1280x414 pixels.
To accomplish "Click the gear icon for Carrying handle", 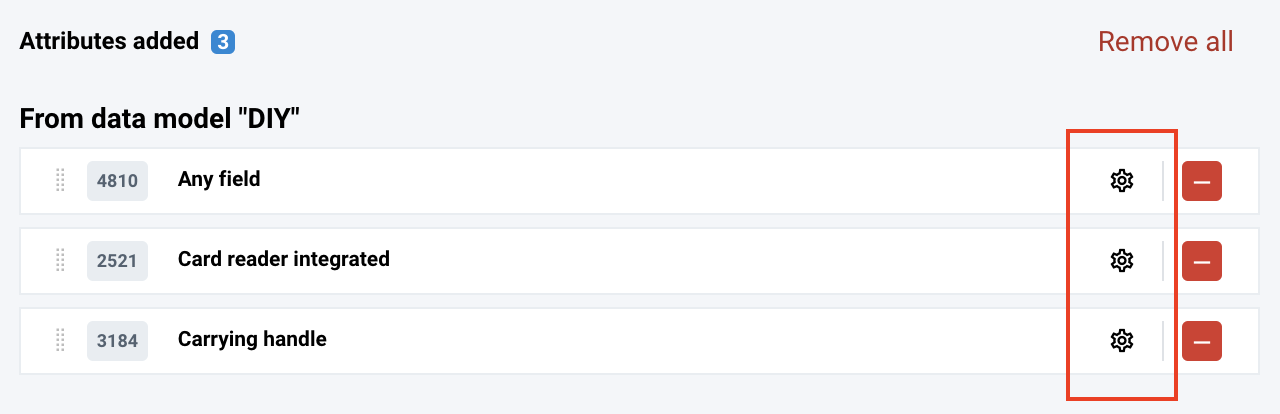I will pyautogui.click(x=1122, y=341).
